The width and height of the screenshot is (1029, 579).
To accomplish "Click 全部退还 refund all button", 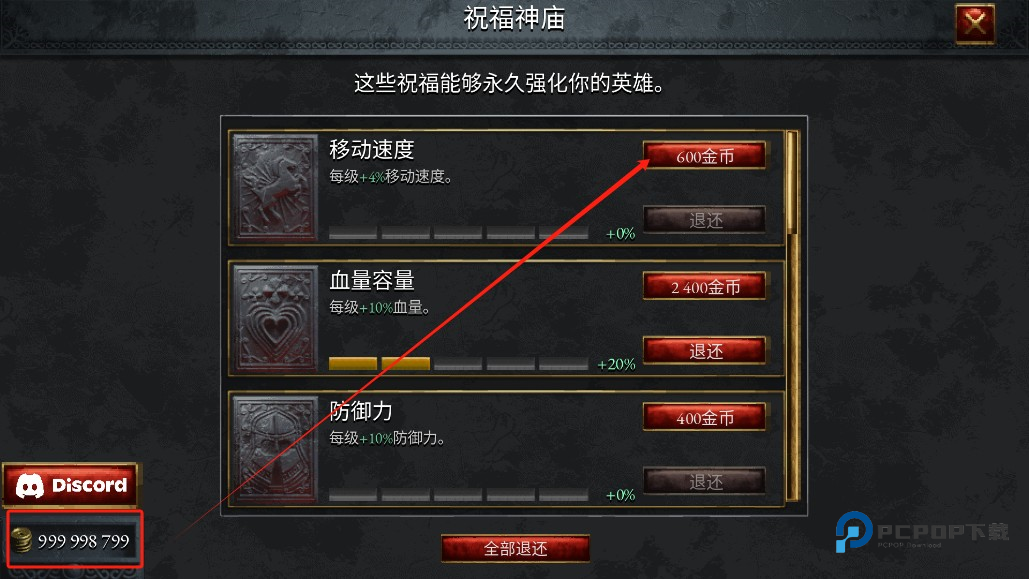I will pos(515,548).
